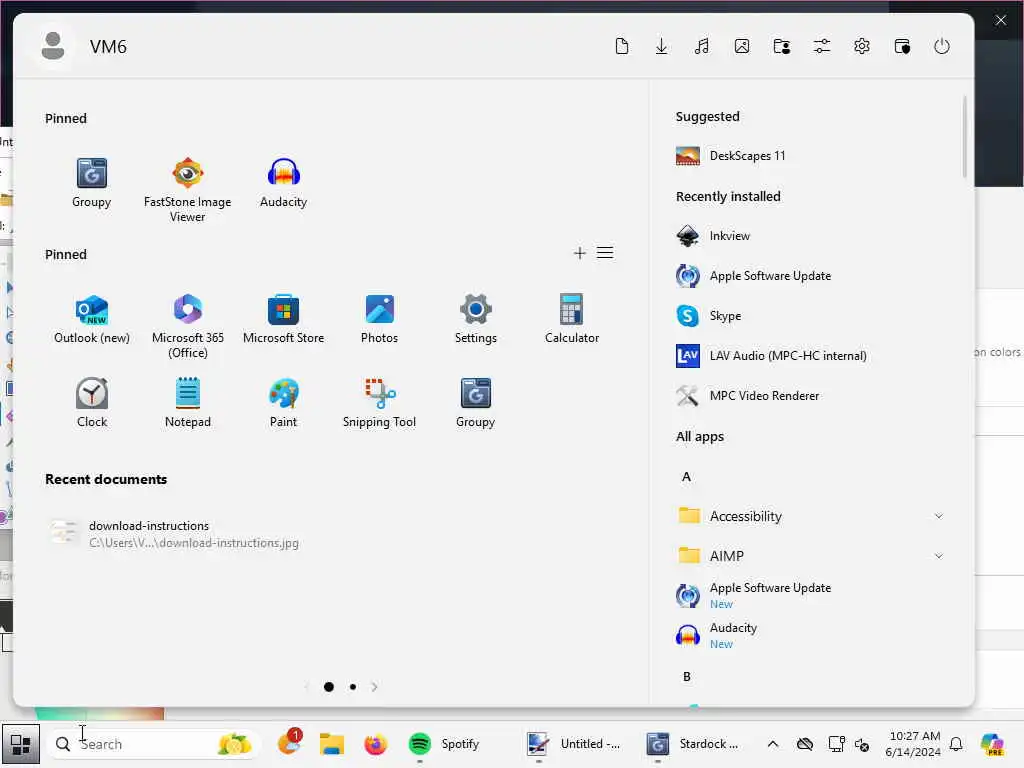The width and height of the screenshot is (1024, 768).
Task: Show hidden tray icons chevron
Action: pyautogui.click(x=773, y=744)
